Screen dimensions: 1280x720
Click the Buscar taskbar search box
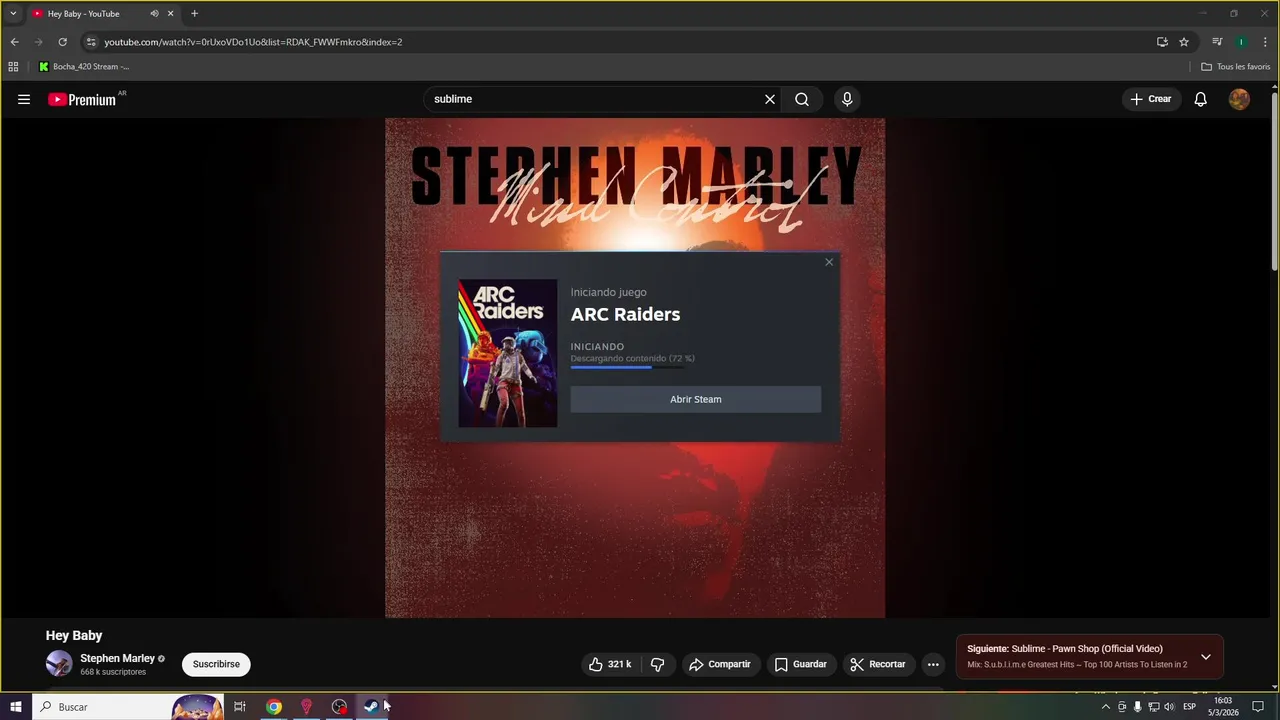(x=130, y=707)
